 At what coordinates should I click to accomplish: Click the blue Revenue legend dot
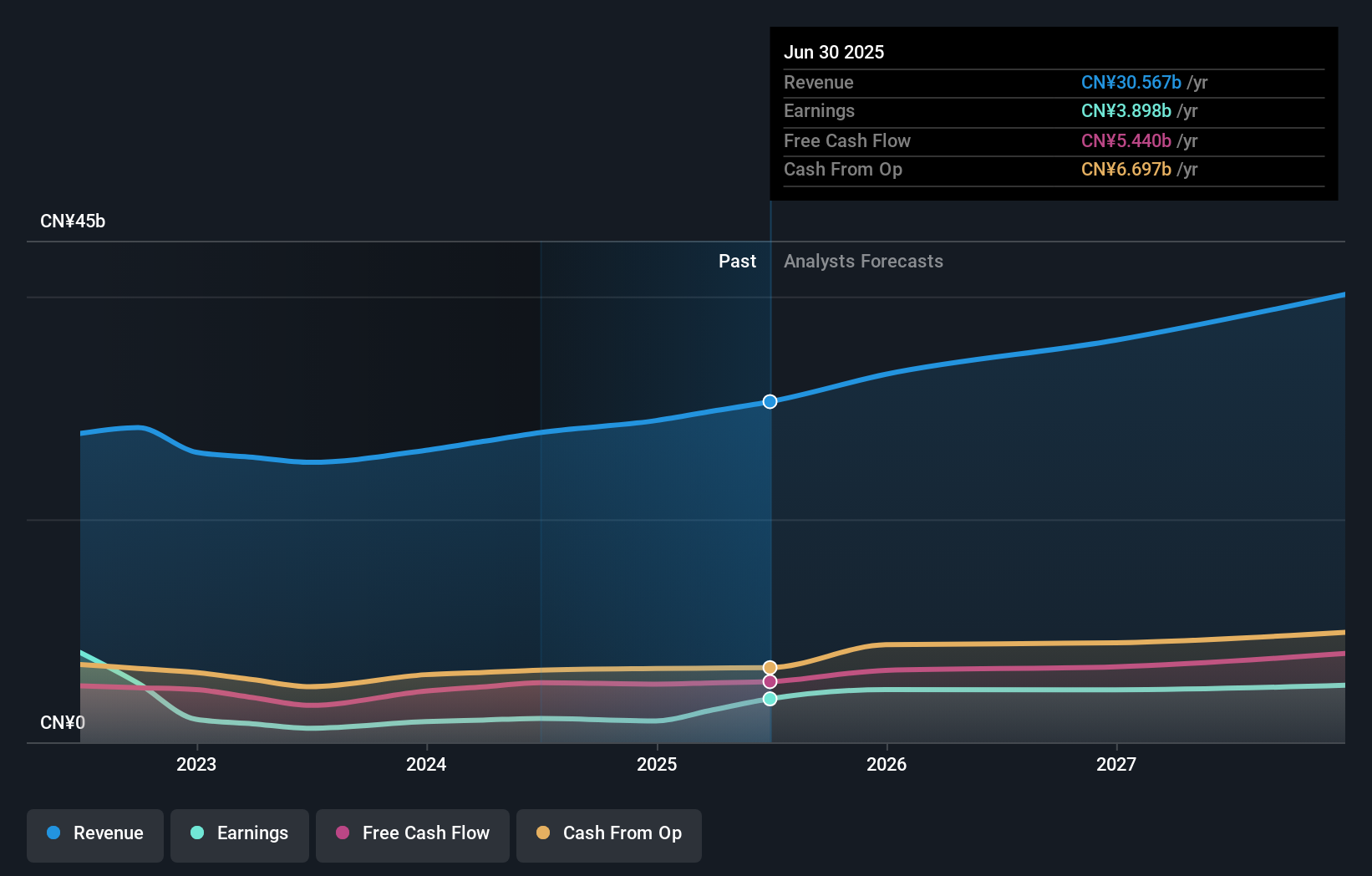[x=53, y=833]
